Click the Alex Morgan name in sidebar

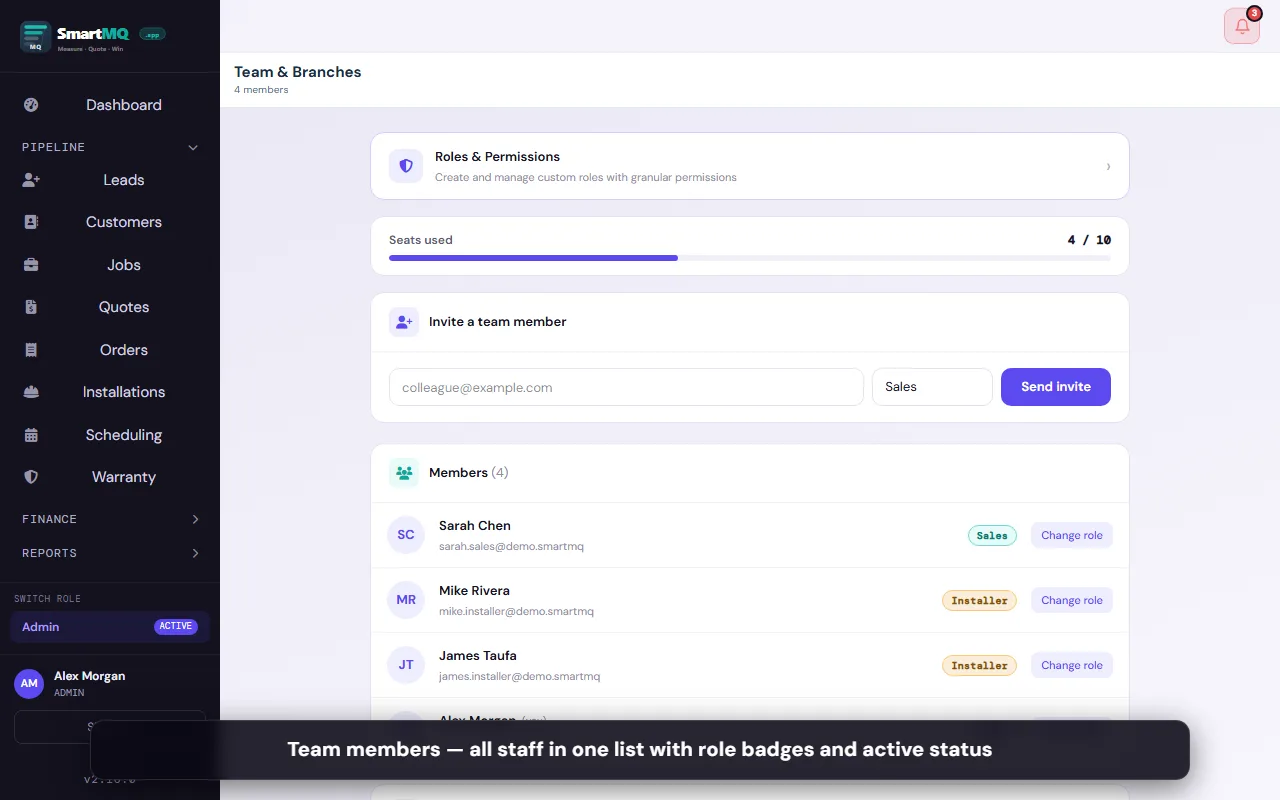coord(90,676)
